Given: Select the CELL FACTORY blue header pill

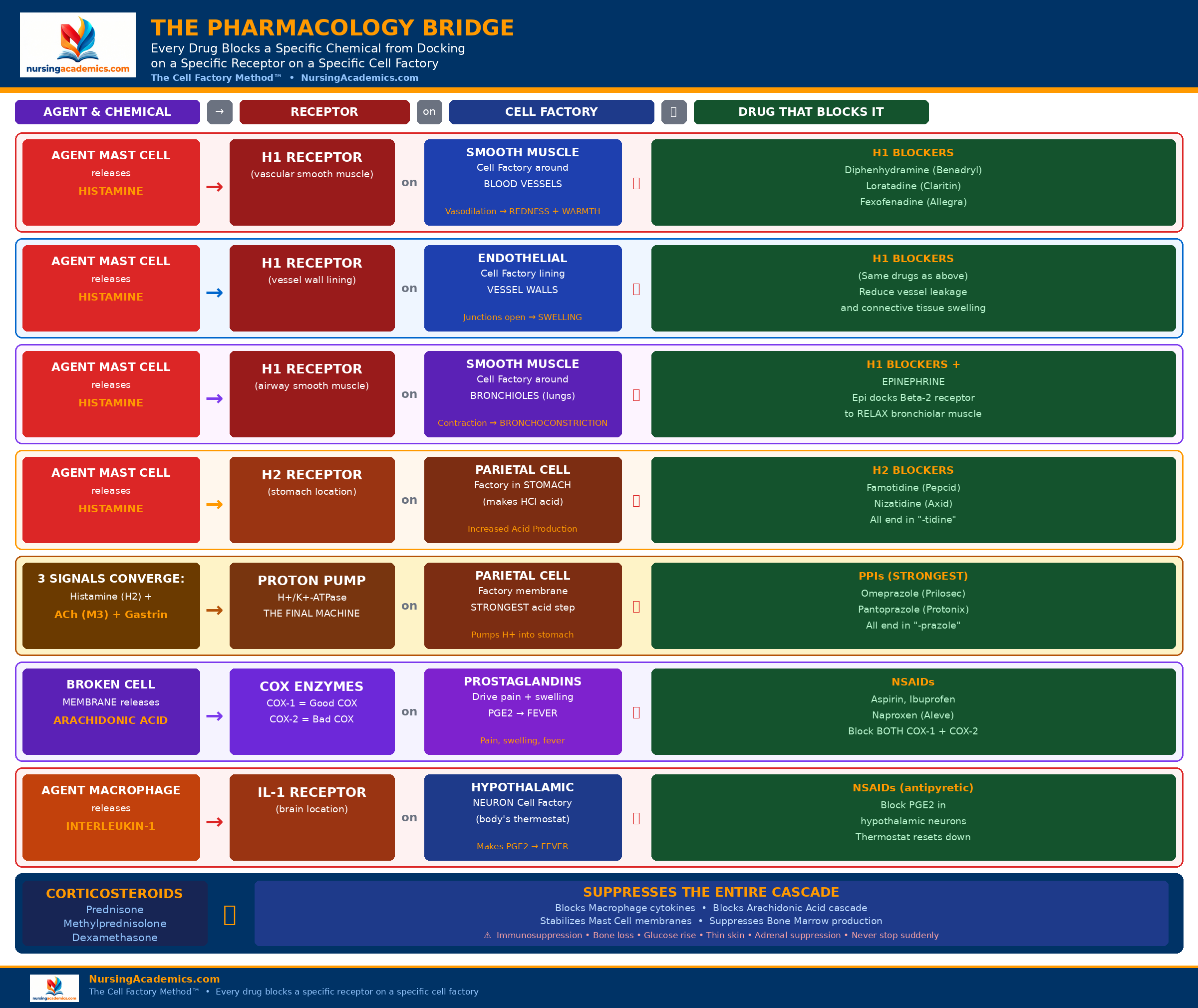Looking at the screenshot, I should coord(551,112).
